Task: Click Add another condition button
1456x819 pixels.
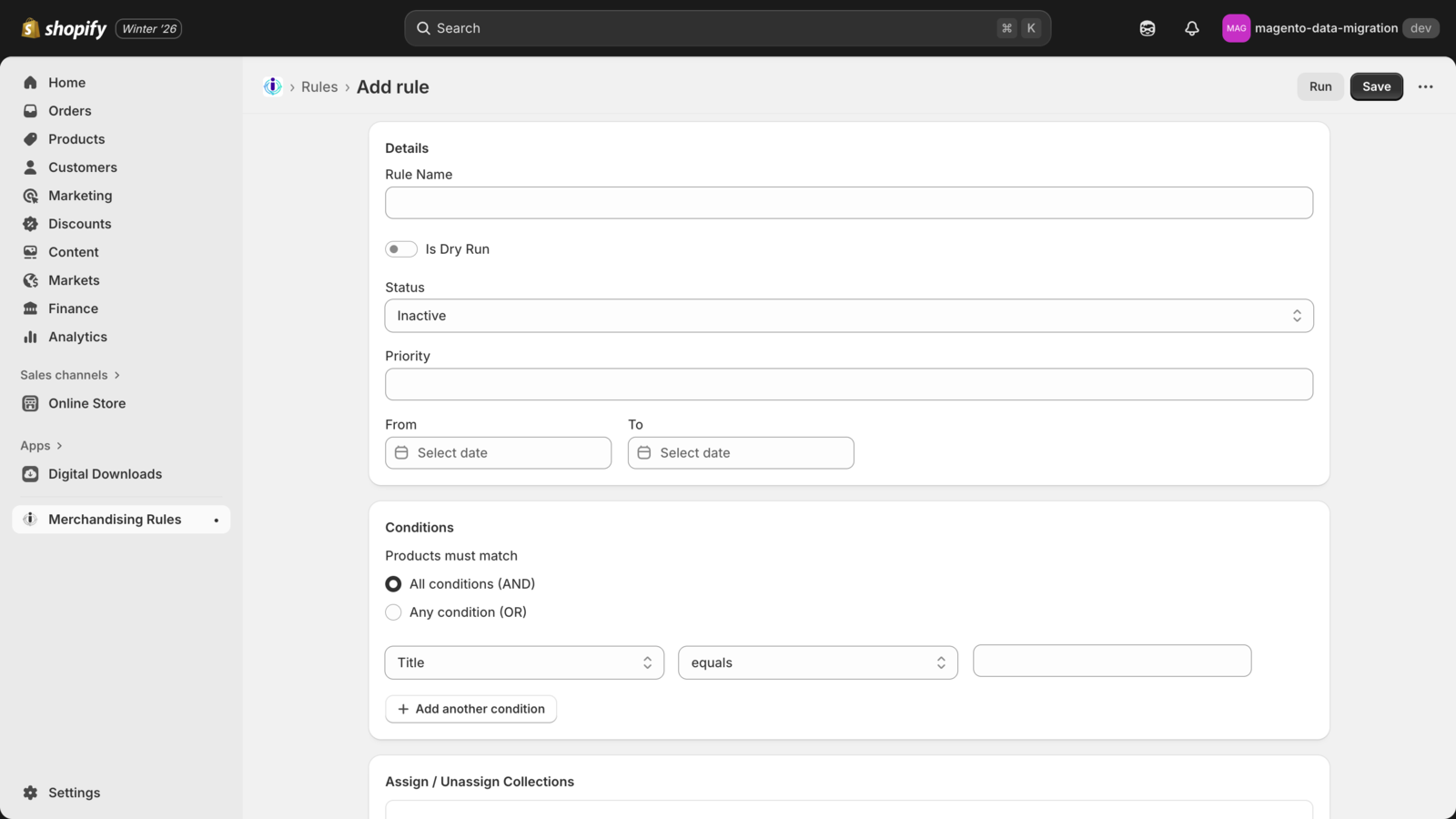Action: click(470, 709)
